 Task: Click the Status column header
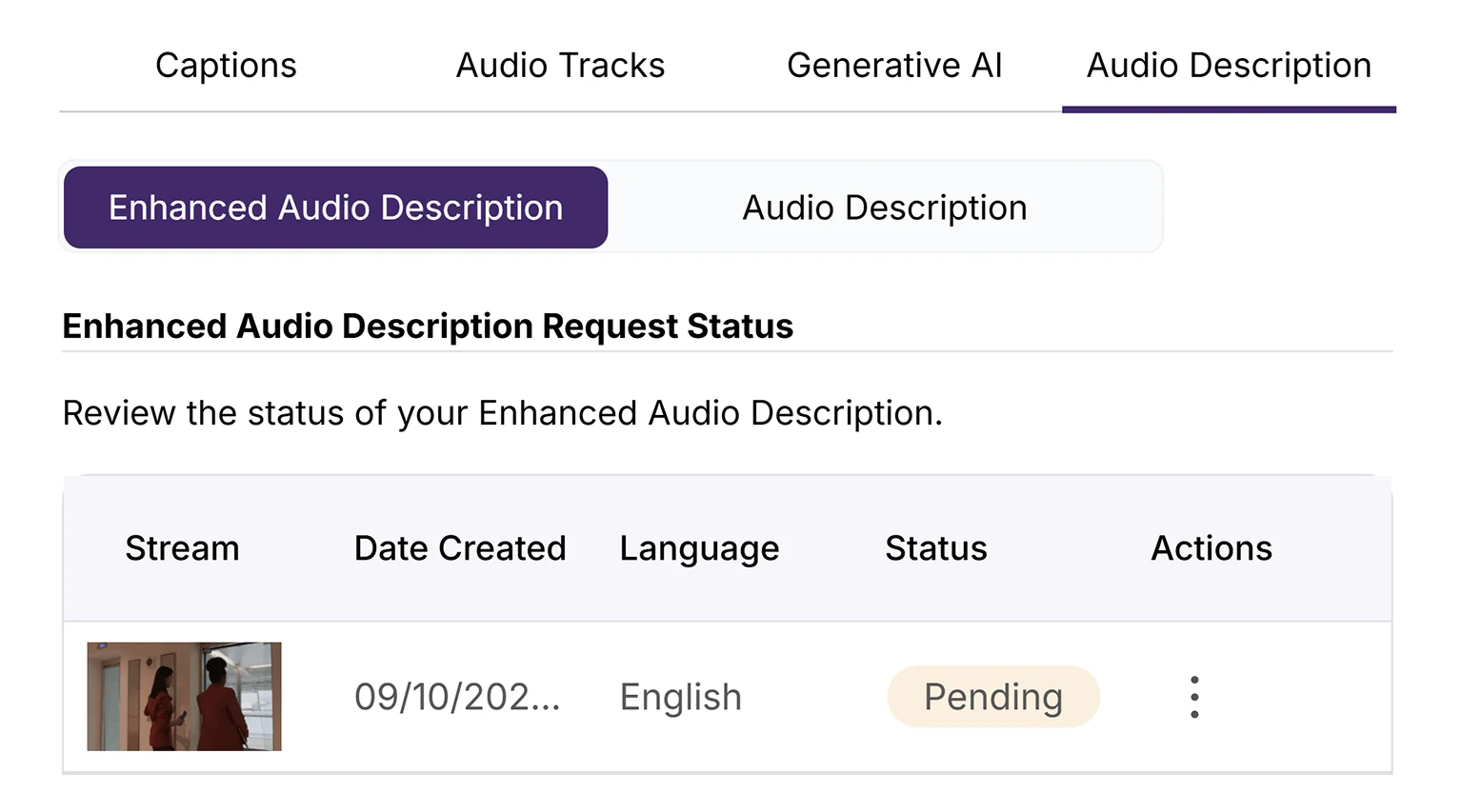click(x=935, y=548)
